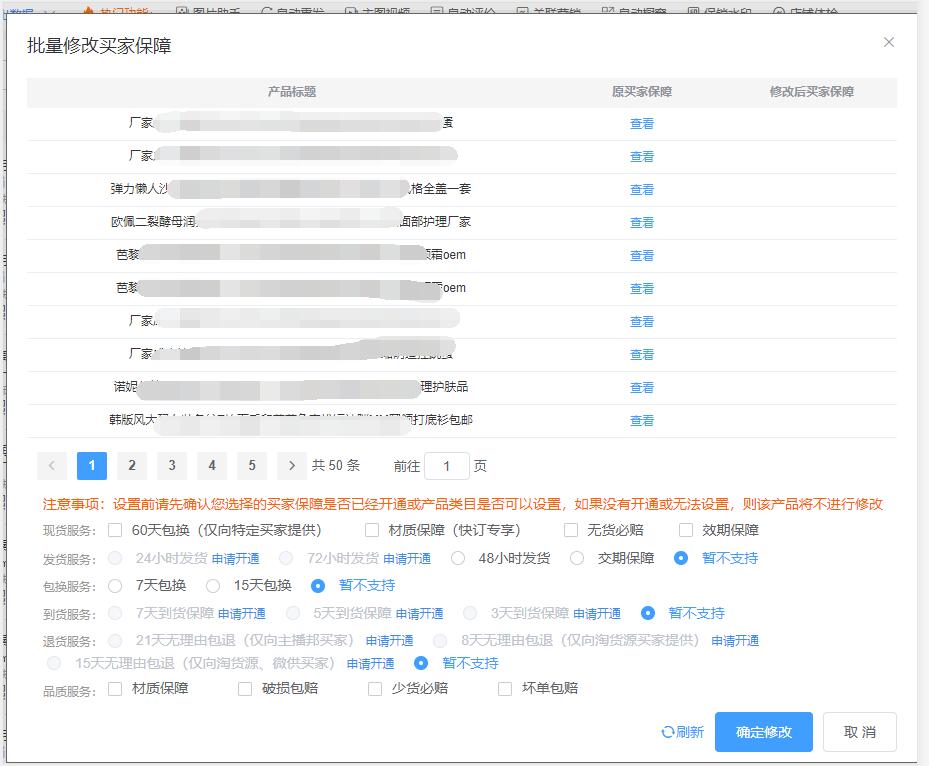
Task: Enable the 破损包赔 checkbox
Action: point(245,688)
